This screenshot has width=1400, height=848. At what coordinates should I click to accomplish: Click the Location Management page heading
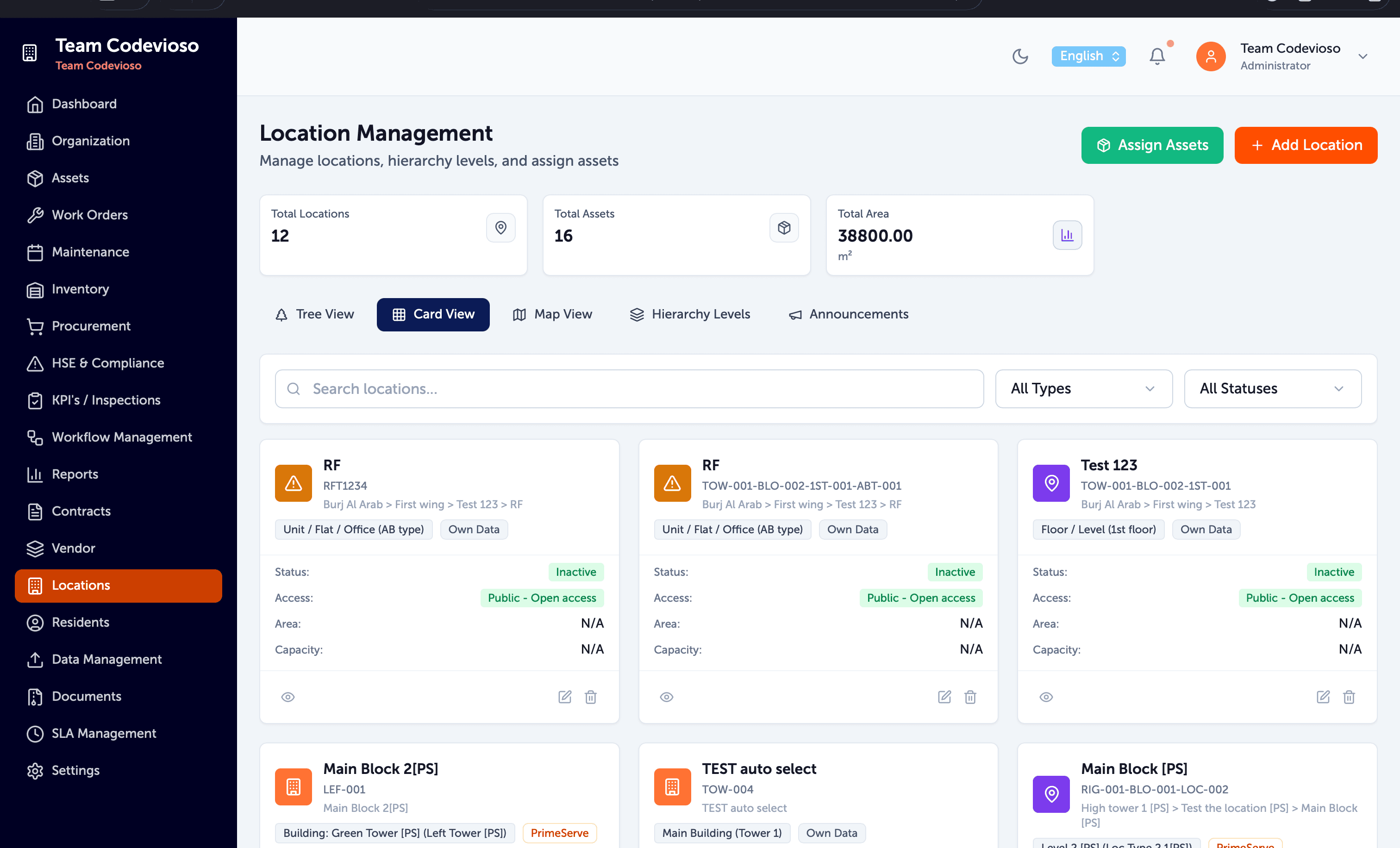376,133
